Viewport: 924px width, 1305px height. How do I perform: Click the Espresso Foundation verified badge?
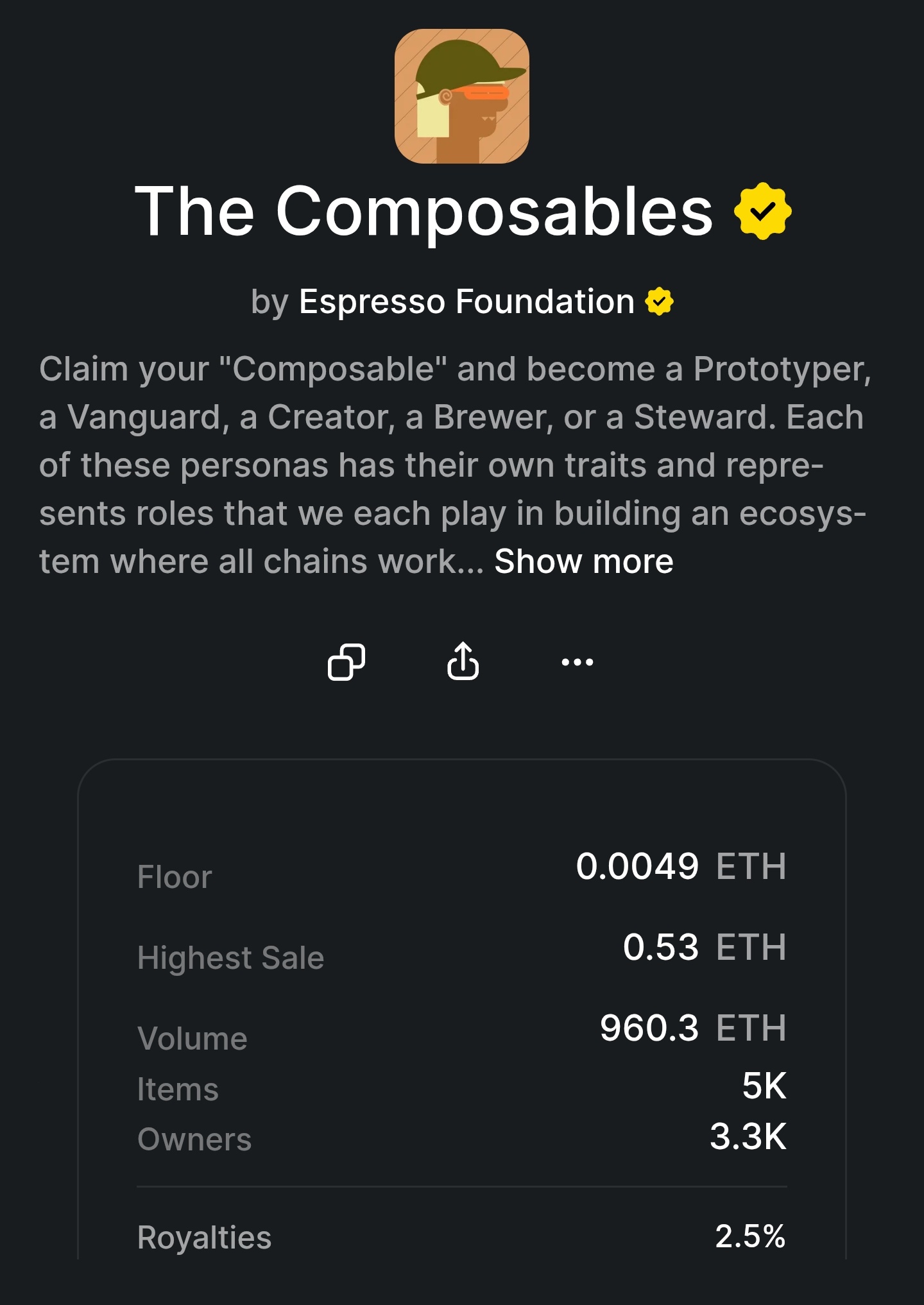pos(660,302)
